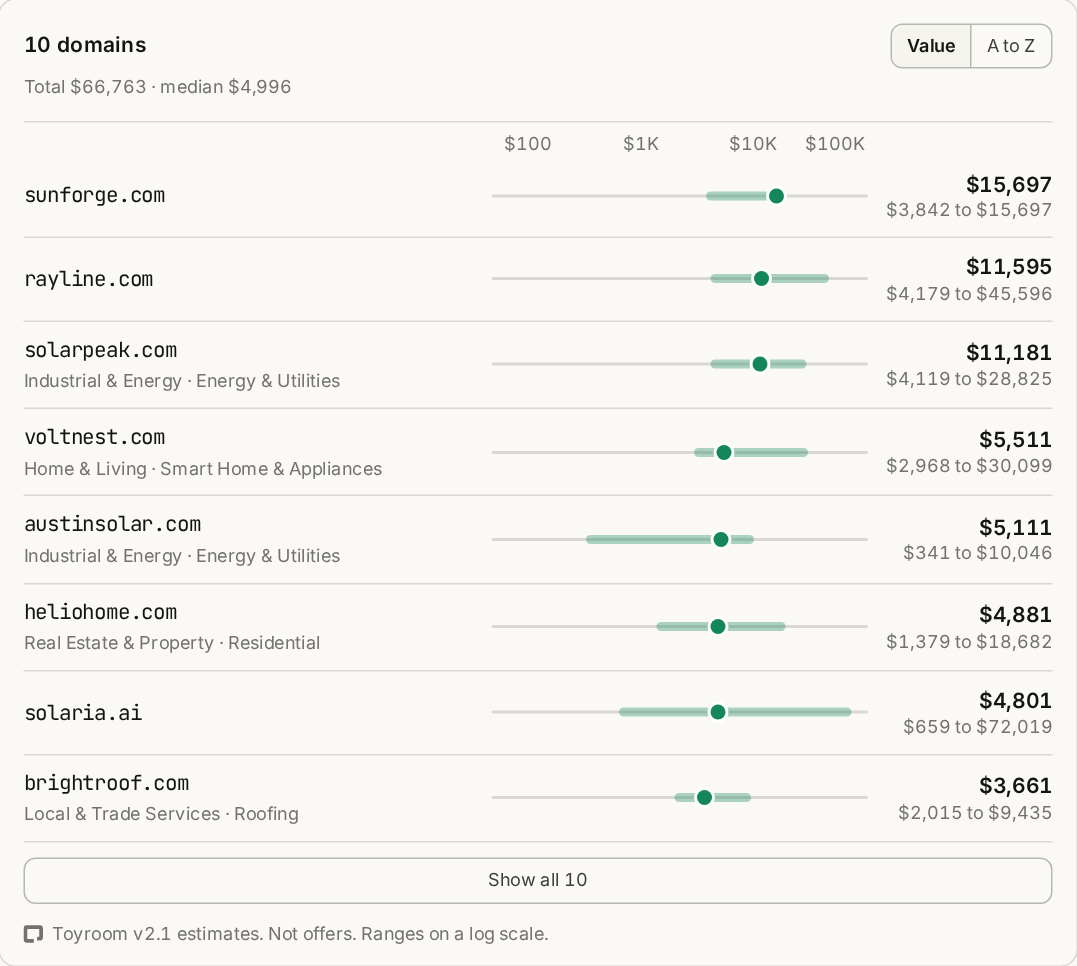Screen dimensions: 1077x966
Task: Click the brightroof.com range dot
Action: click(x=704, y=797)
